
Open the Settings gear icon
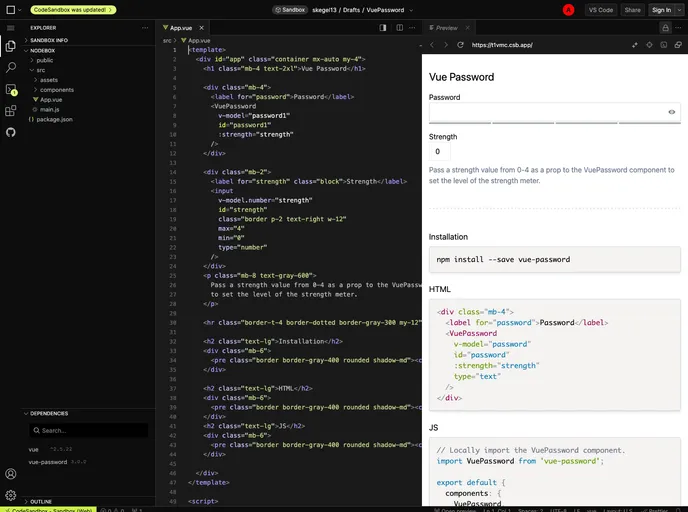[x=11, y=495]
